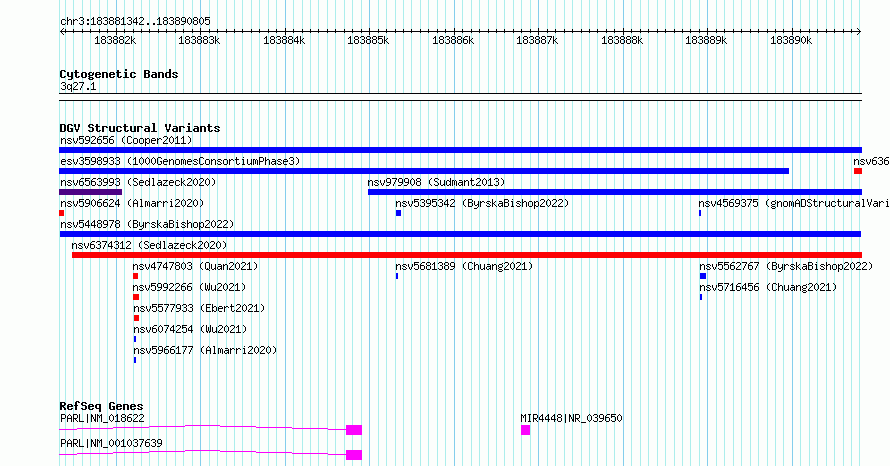This screenshot has width=890, height=466.
Task: Select the blue bar under nsv979908
Action: [x=615, y=192]
